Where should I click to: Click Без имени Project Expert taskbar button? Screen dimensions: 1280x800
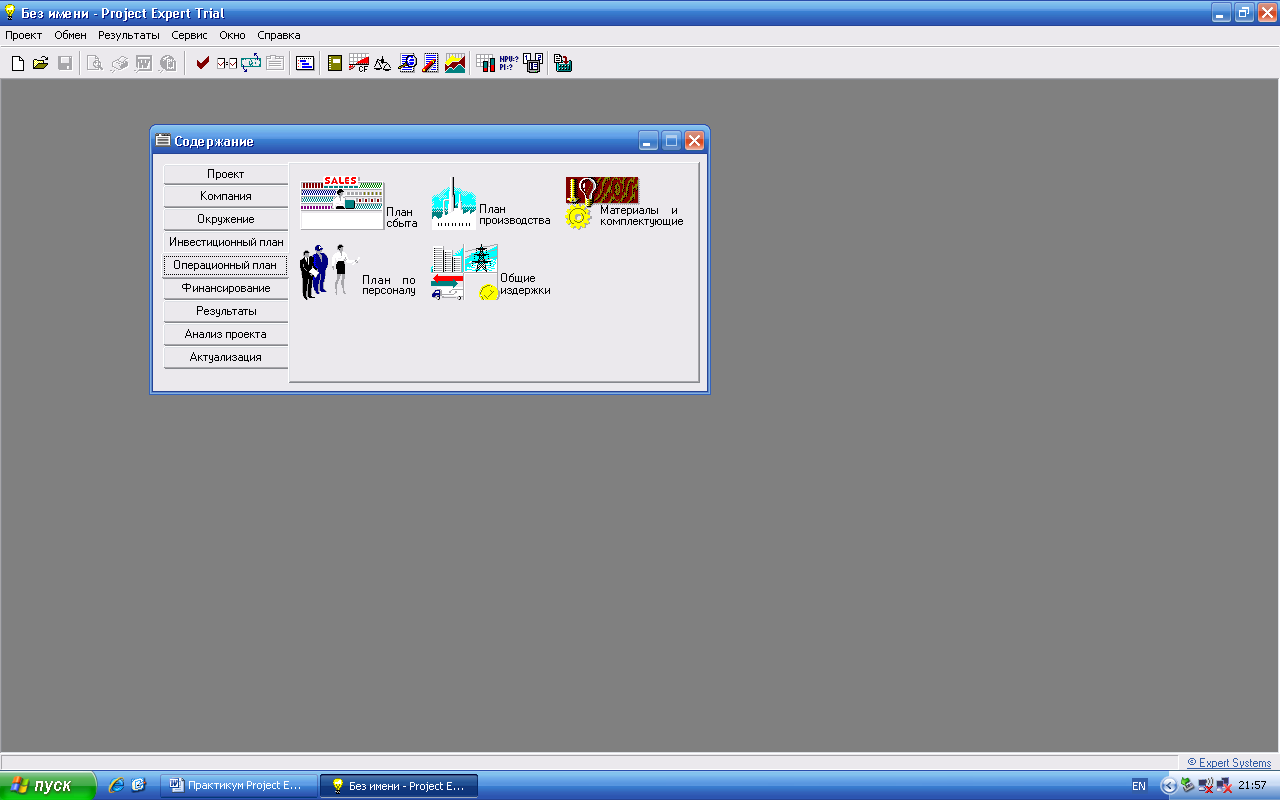pos(398,786)
